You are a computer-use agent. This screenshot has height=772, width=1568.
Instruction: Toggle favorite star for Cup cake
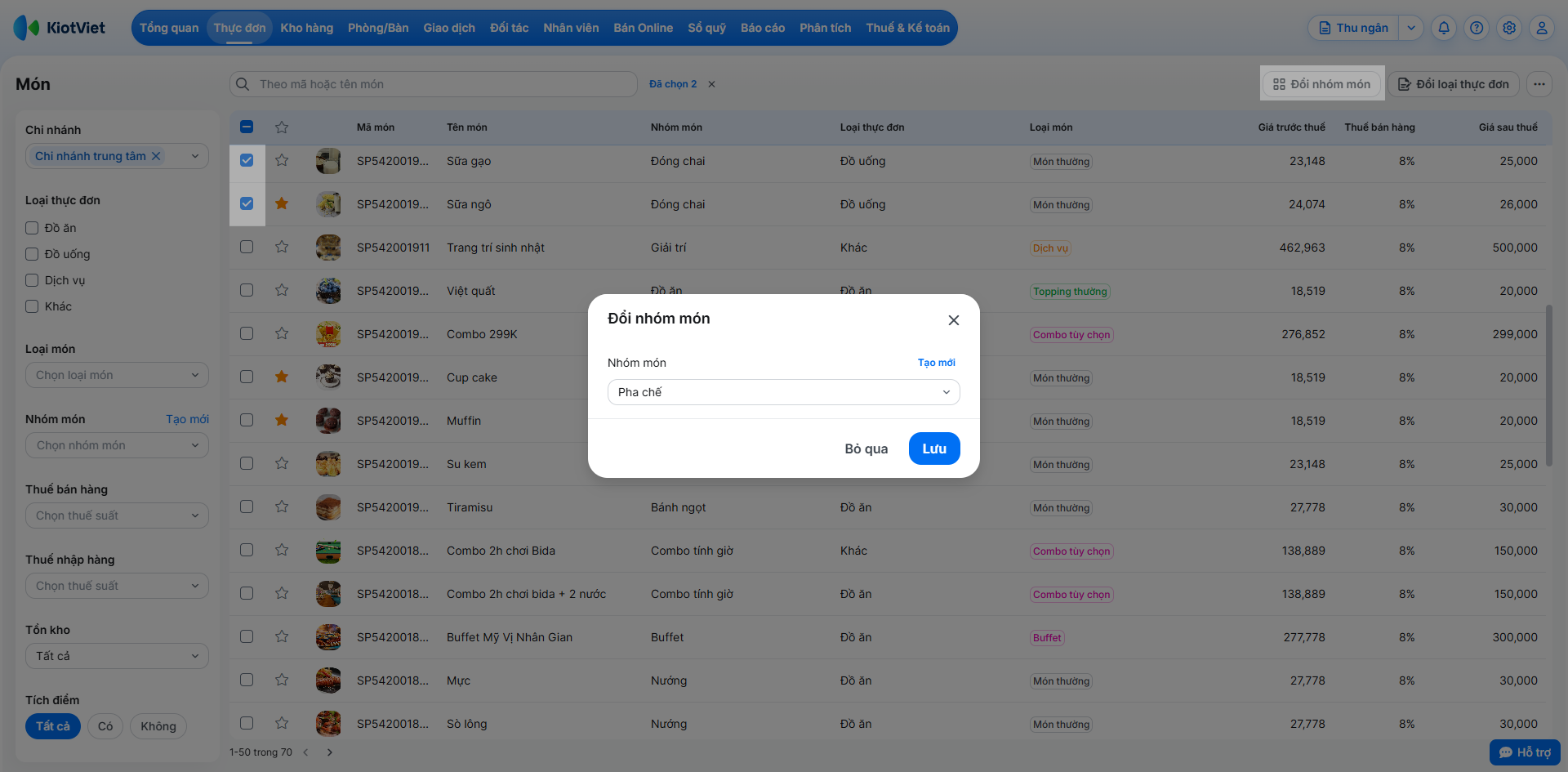point(282,377)
